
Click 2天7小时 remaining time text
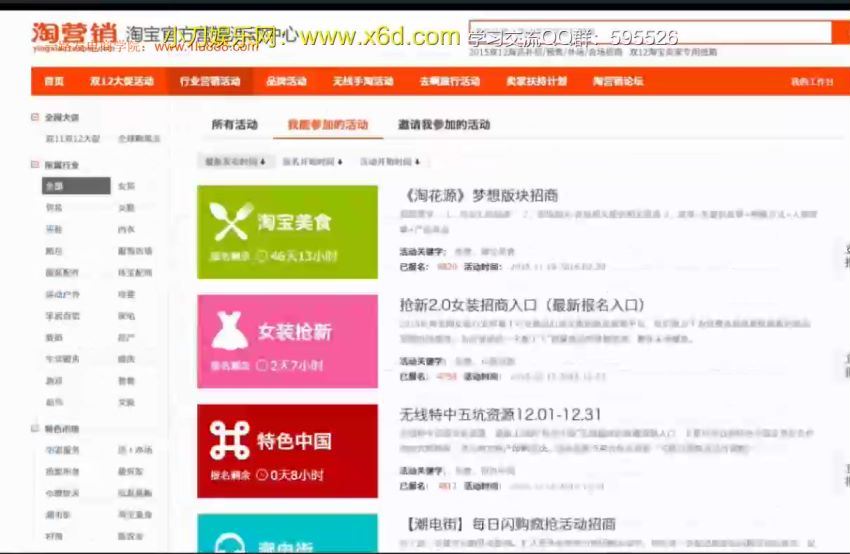(297, 365)
